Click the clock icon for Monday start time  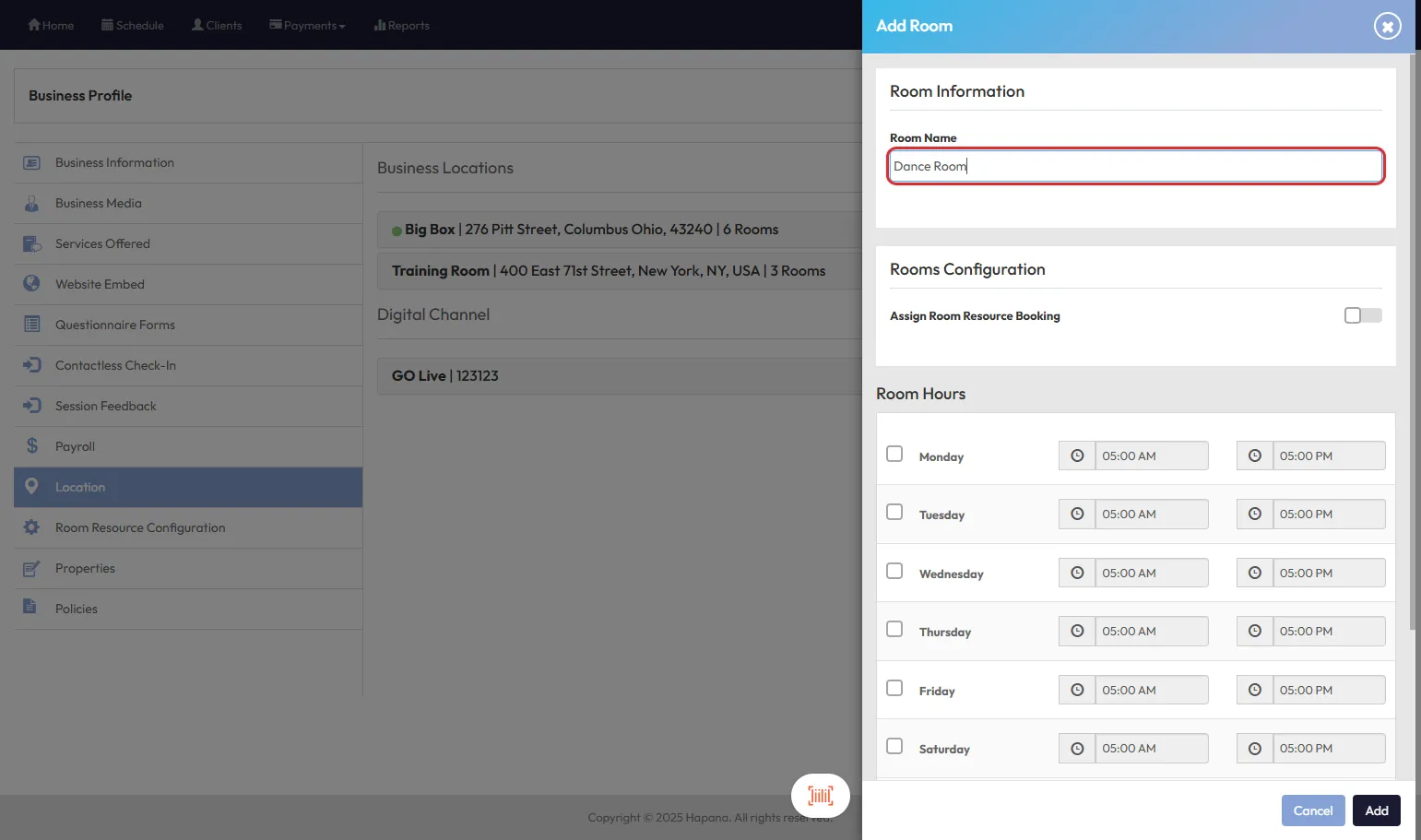tap(1076, 455)
